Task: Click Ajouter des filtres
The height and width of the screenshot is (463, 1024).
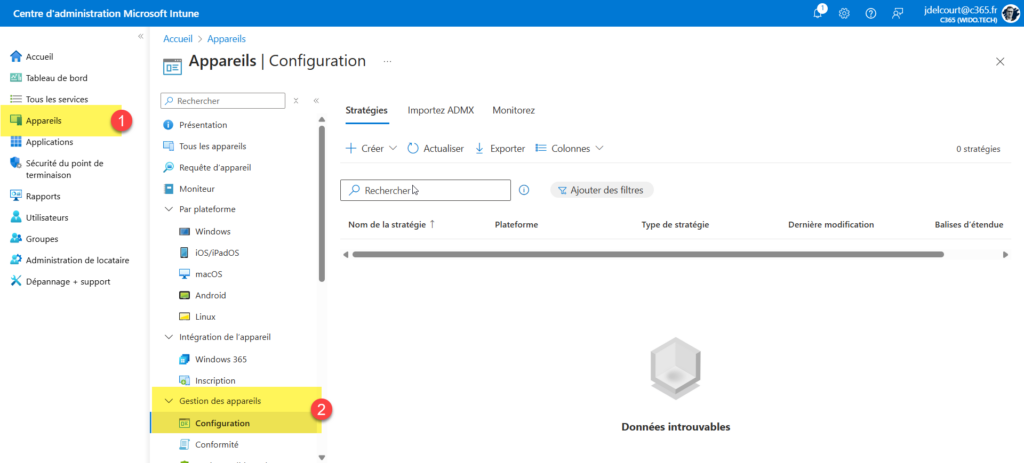Action: tap(601, 190)
